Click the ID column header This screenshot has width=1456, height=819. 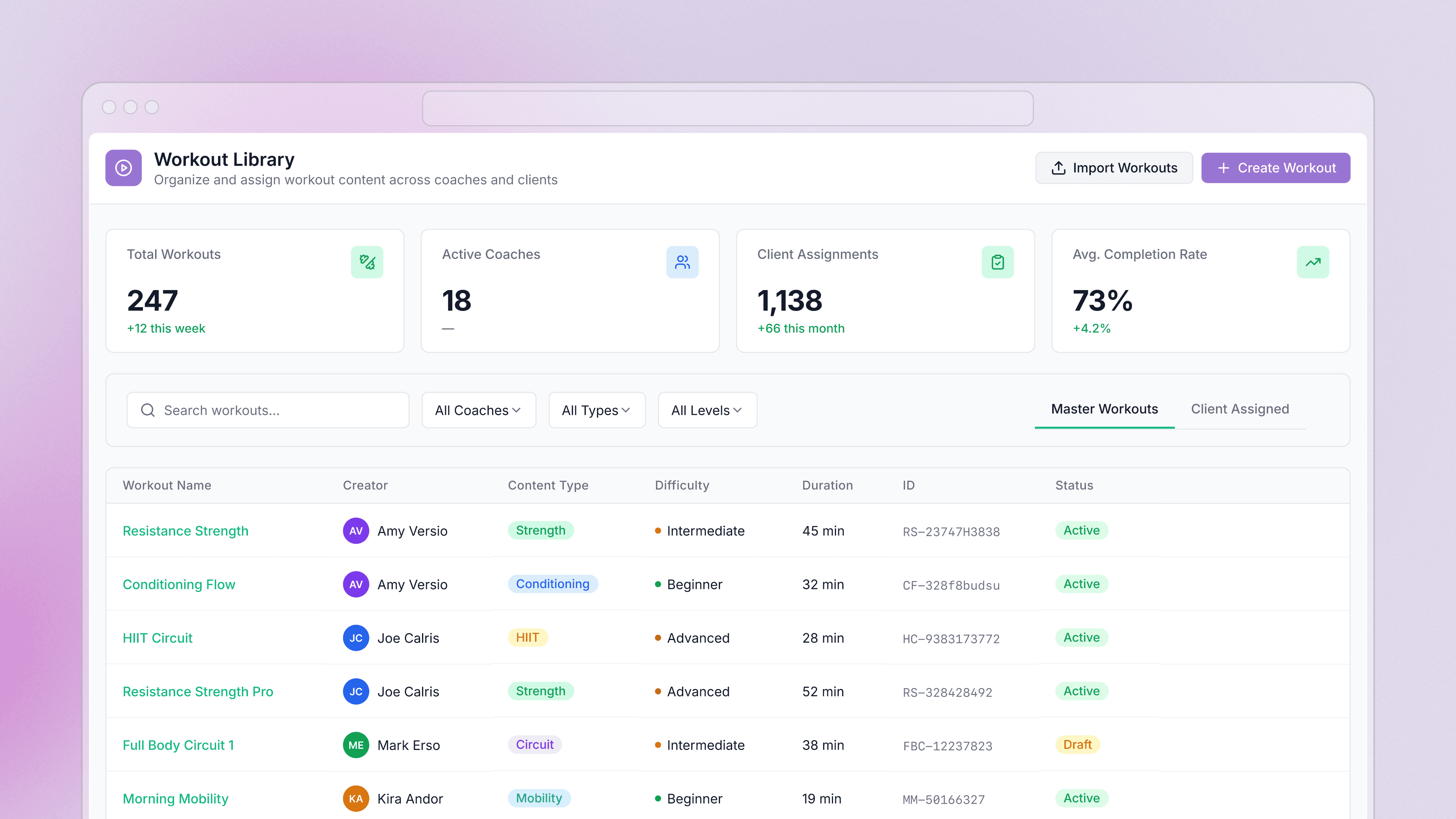click(908, 485)
